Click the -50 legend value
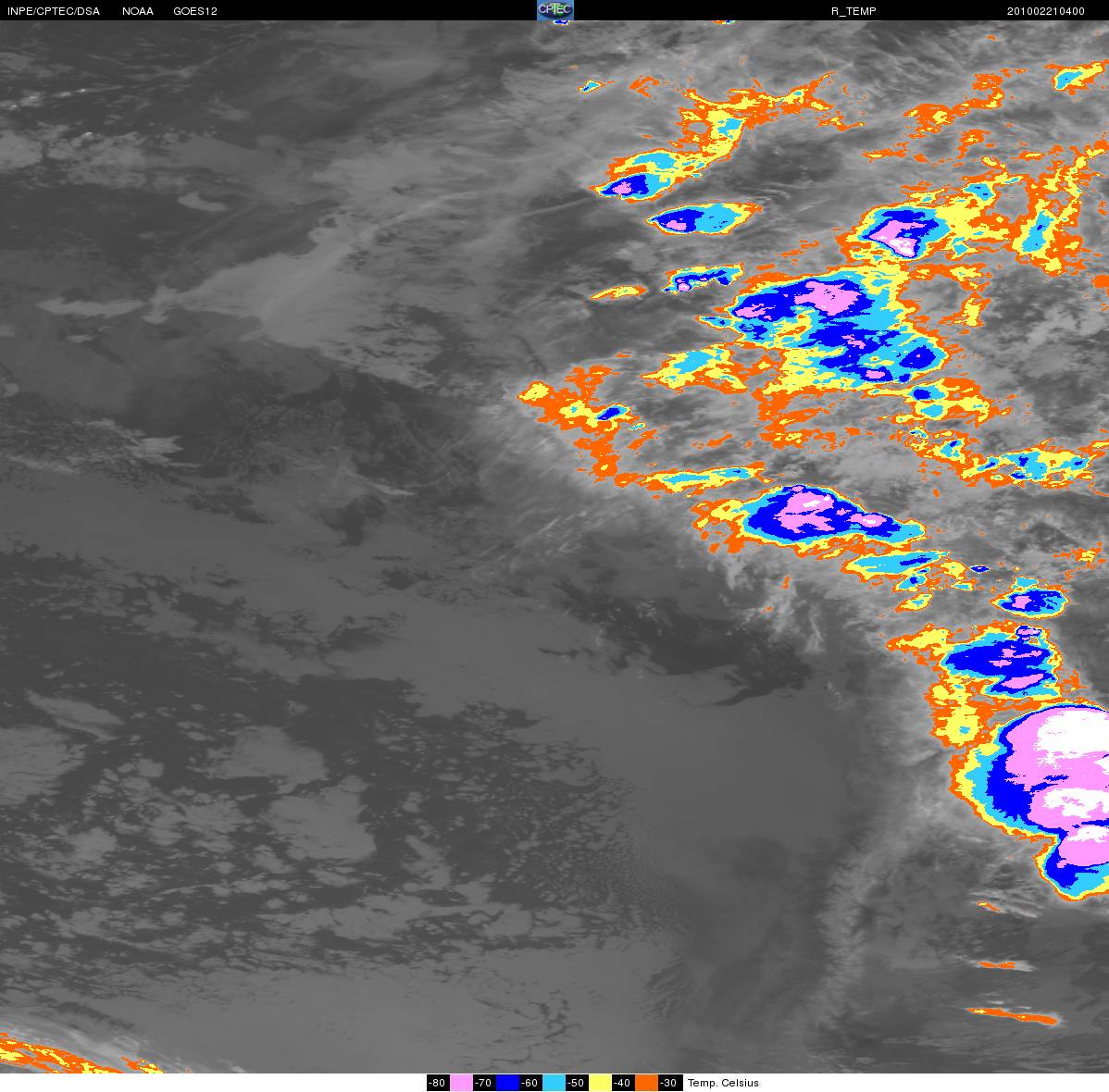The image size is (1109, 1092). click(577, 1083)
